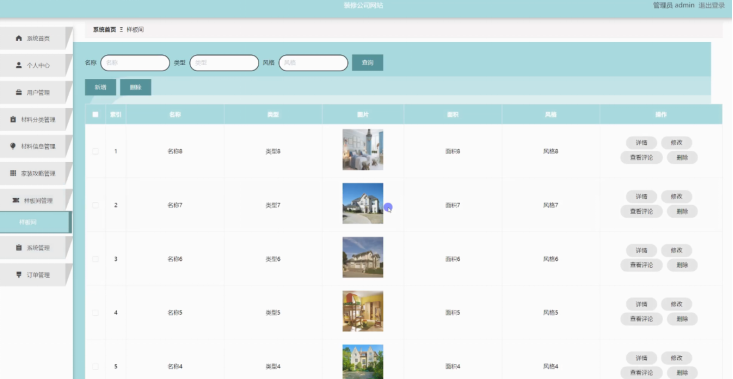The image size is (733, 379).
Task: Expand 用户管理 sidebar menu
Action: [x=36, y=93]
